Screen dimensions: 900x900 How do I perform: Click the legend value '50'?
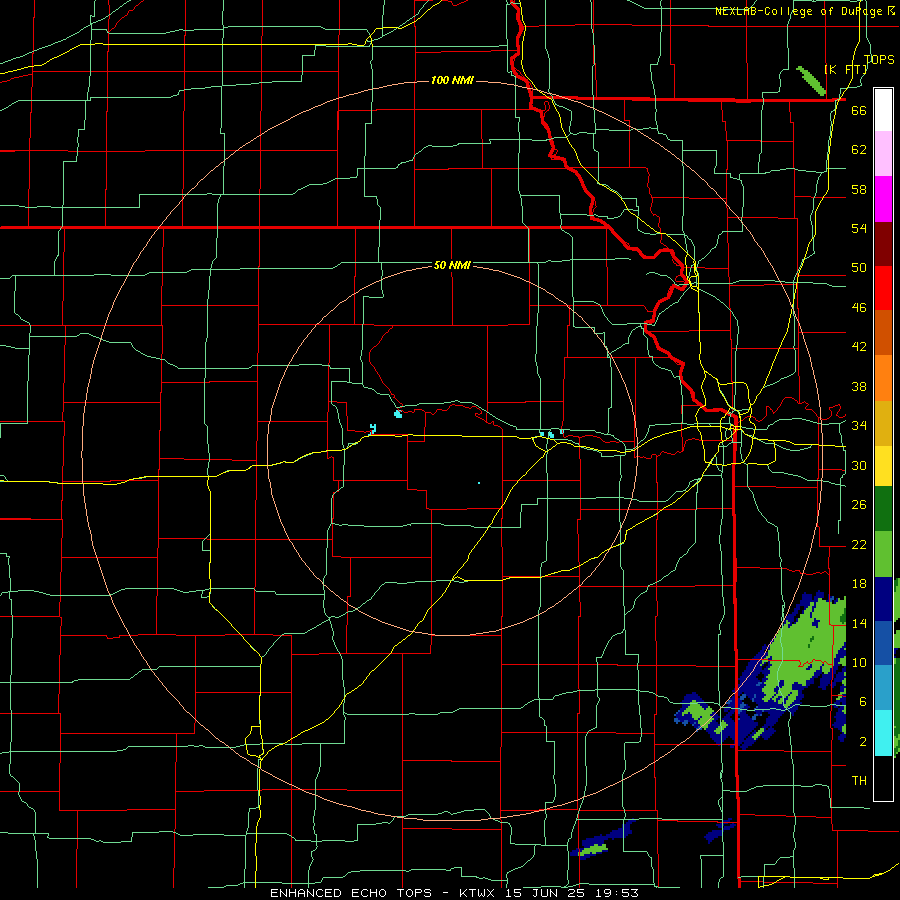click(x=859, y=268)
